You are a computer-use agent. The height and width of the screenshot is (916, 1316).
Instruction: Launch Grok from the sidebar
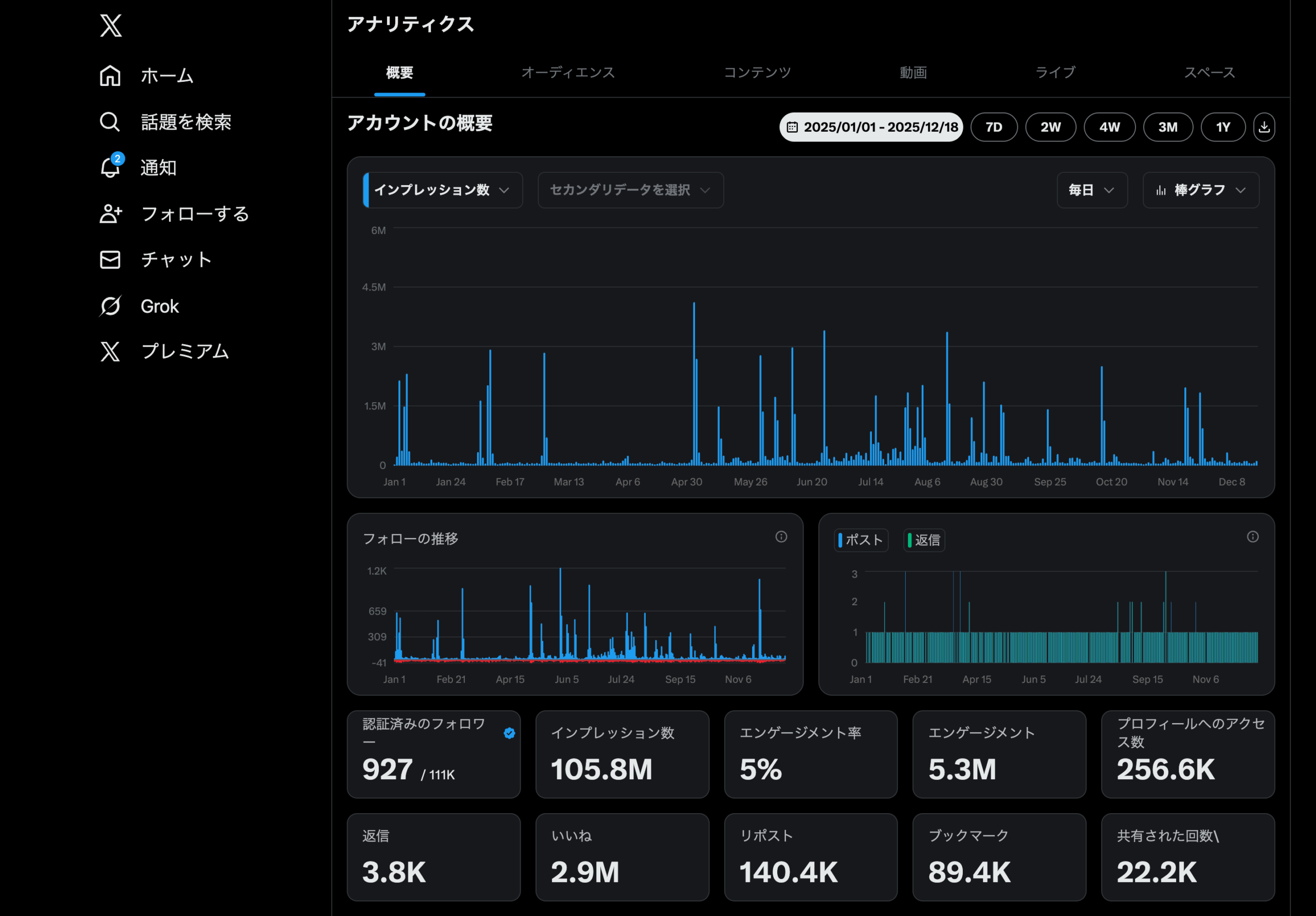tap(109, 306)
